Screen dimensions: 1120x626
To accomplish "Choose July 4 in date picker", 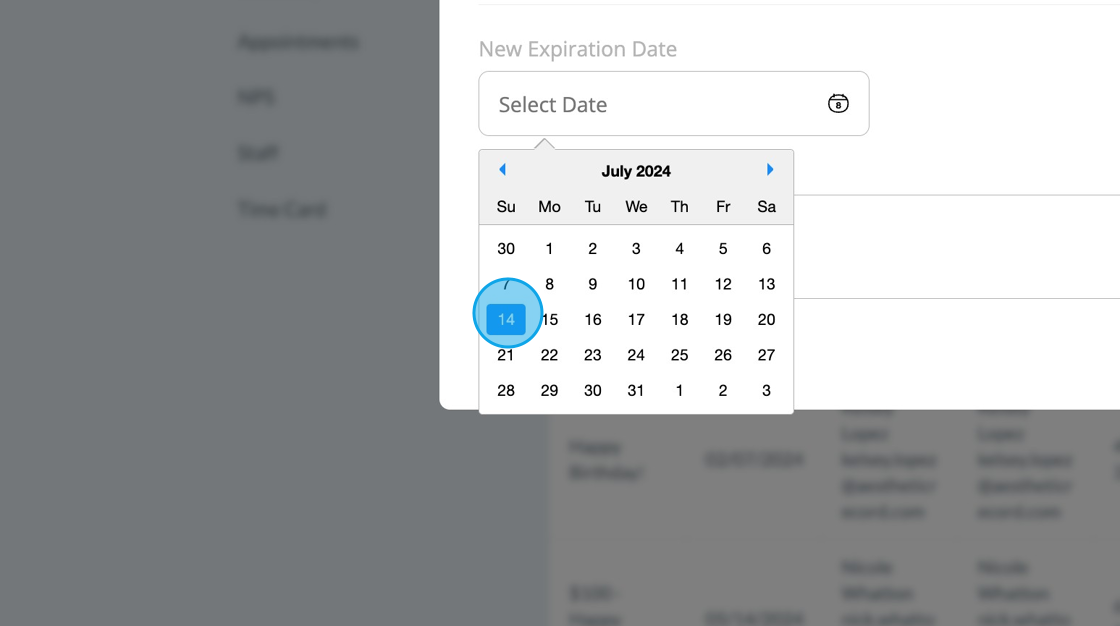I will tap(679, 249).
